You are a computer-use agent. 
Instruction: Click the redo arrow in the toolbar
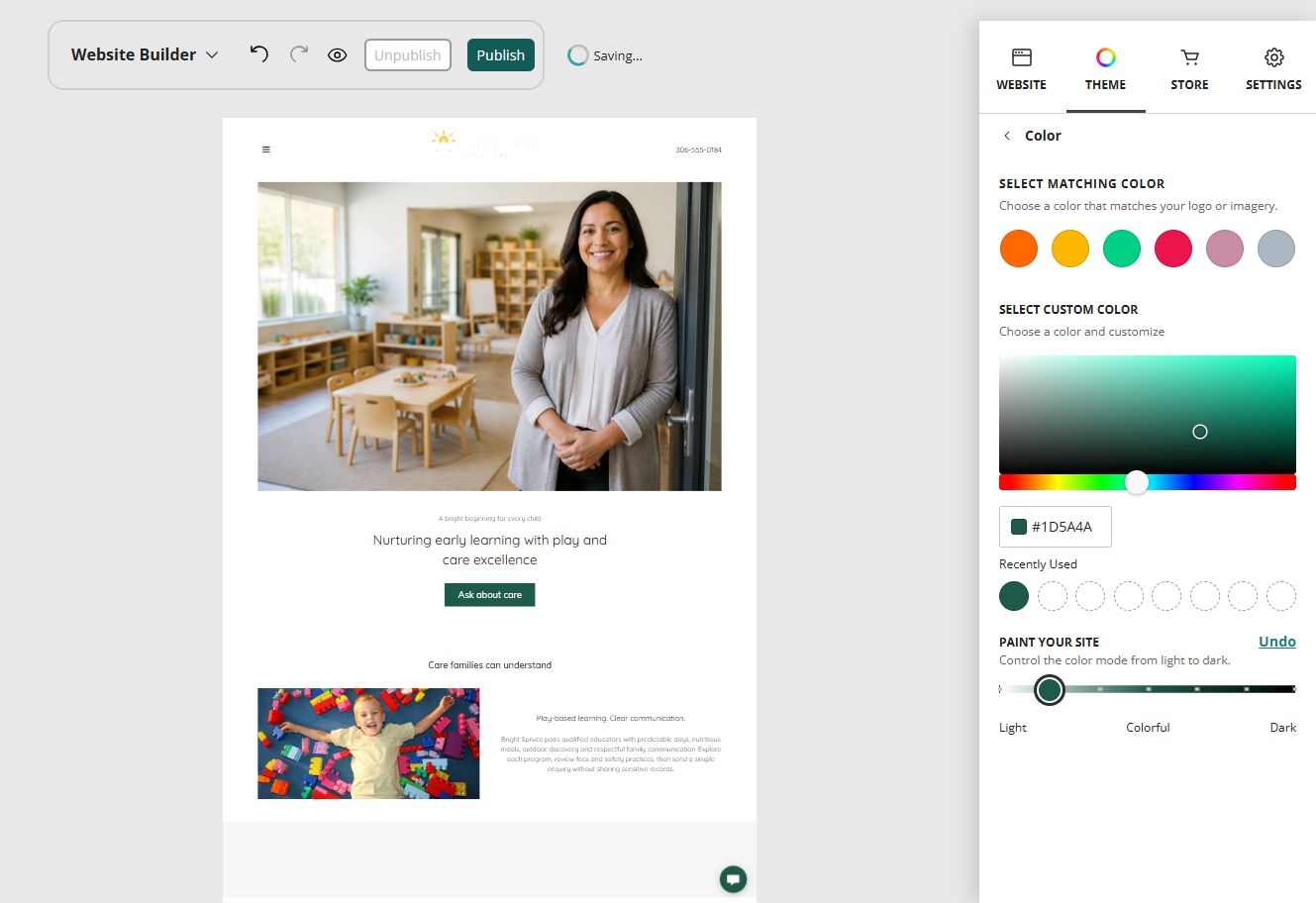299,54
